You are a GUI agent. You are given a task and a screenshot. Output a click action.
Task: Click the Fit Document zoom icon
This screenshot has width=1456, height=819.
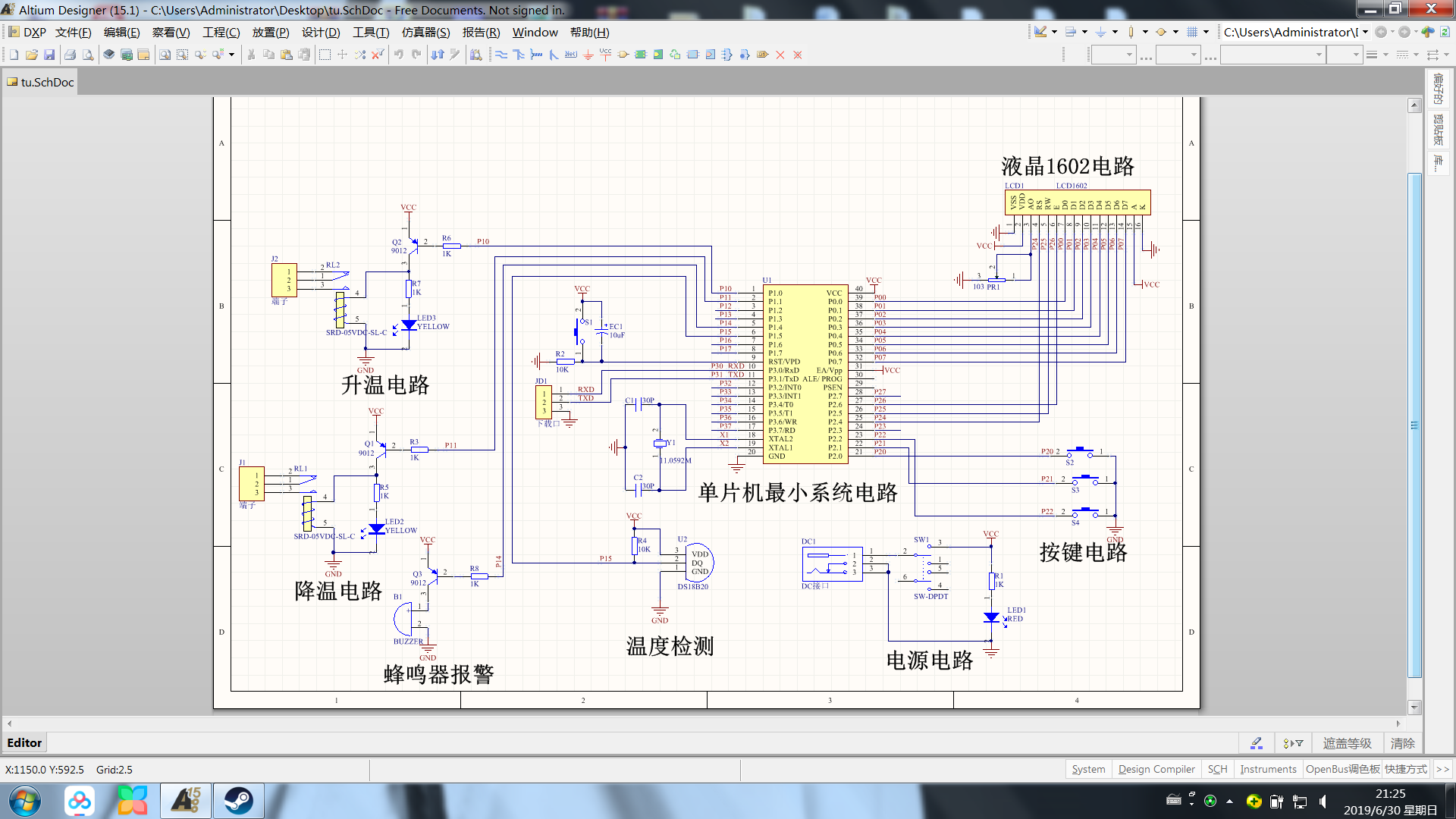[x=165, y=55]
